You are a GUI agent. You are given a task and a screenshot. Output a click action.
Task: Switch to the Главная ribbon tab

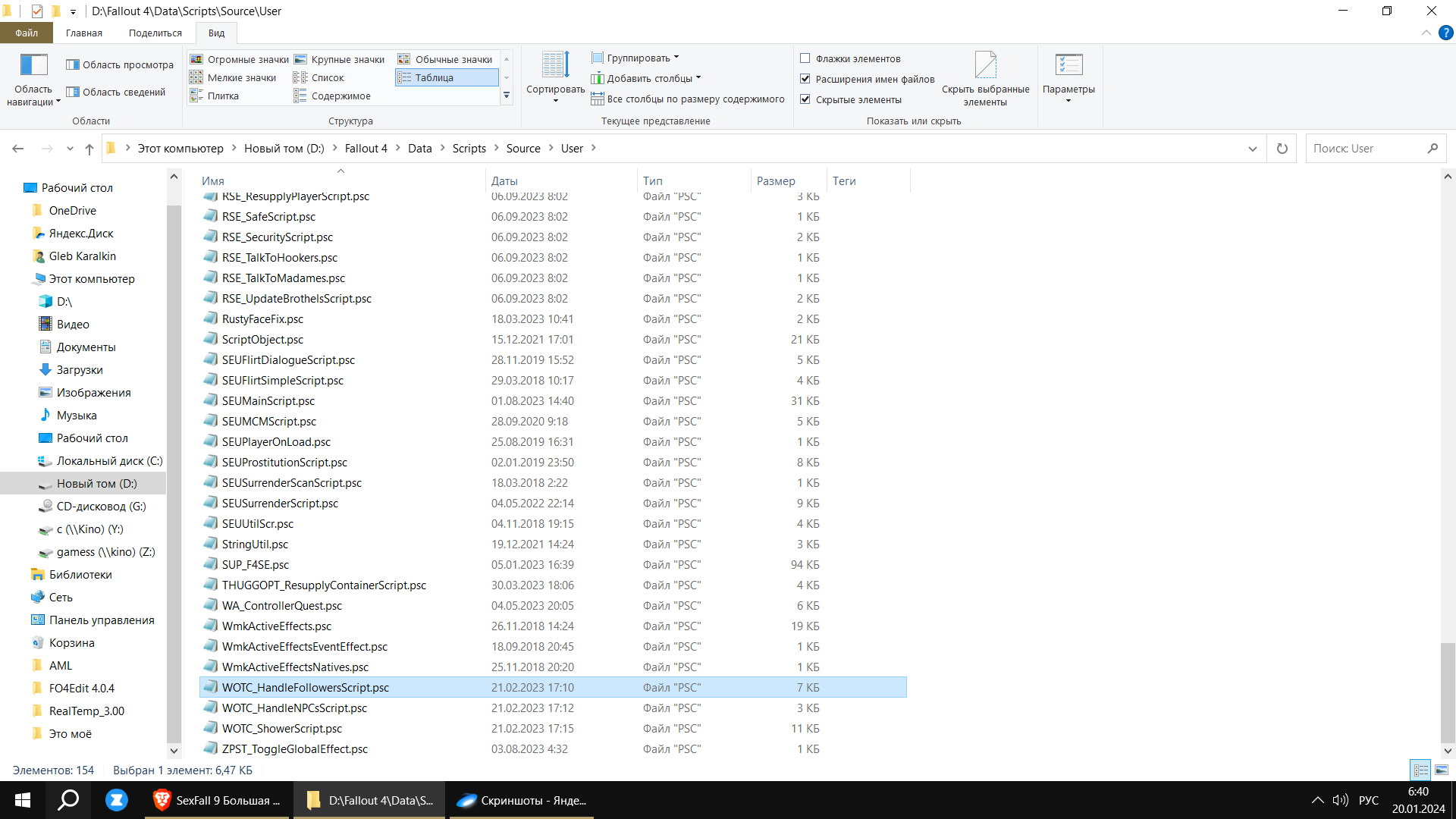[x=83, y=33]
